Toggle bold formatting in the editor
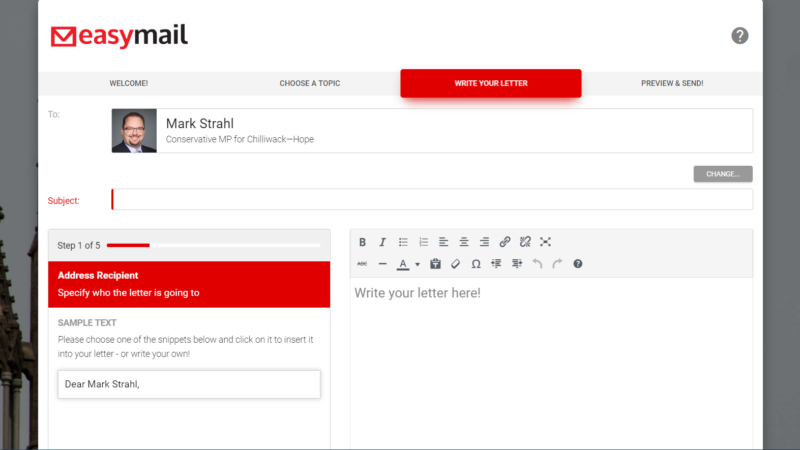The image size is (800, 450). (362, 242)
